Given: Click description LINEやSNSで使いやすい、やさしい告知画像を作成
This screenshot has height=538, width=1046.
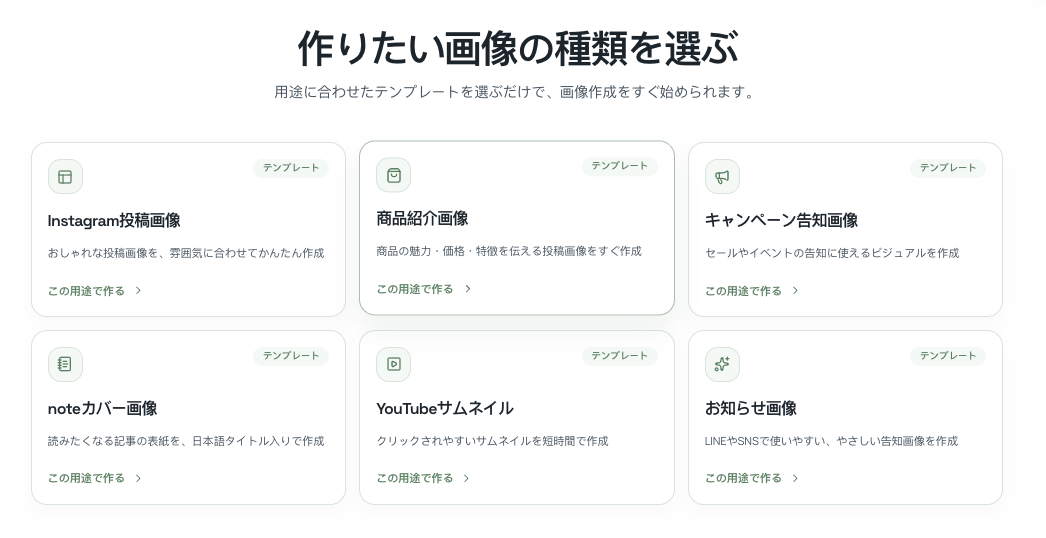Looking at the screenshot, I should [831, 441].
